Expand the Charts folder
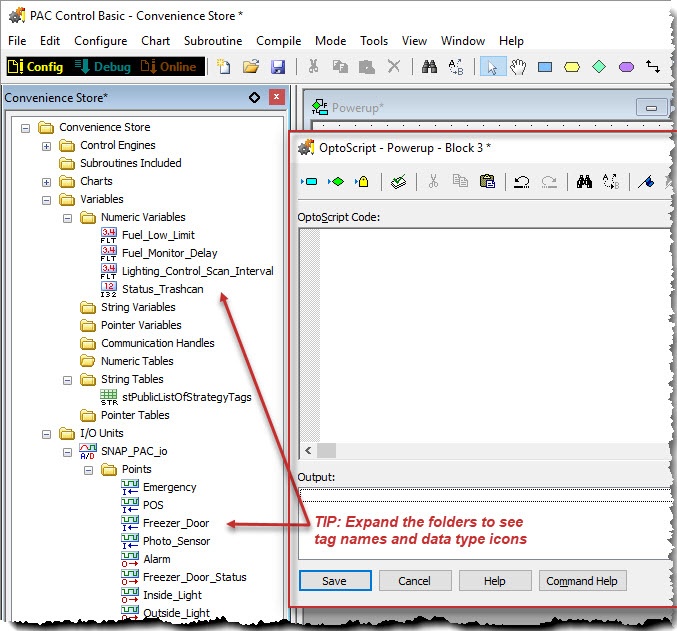Viewport: 677px width, 631px height. [x=46, y=182]
